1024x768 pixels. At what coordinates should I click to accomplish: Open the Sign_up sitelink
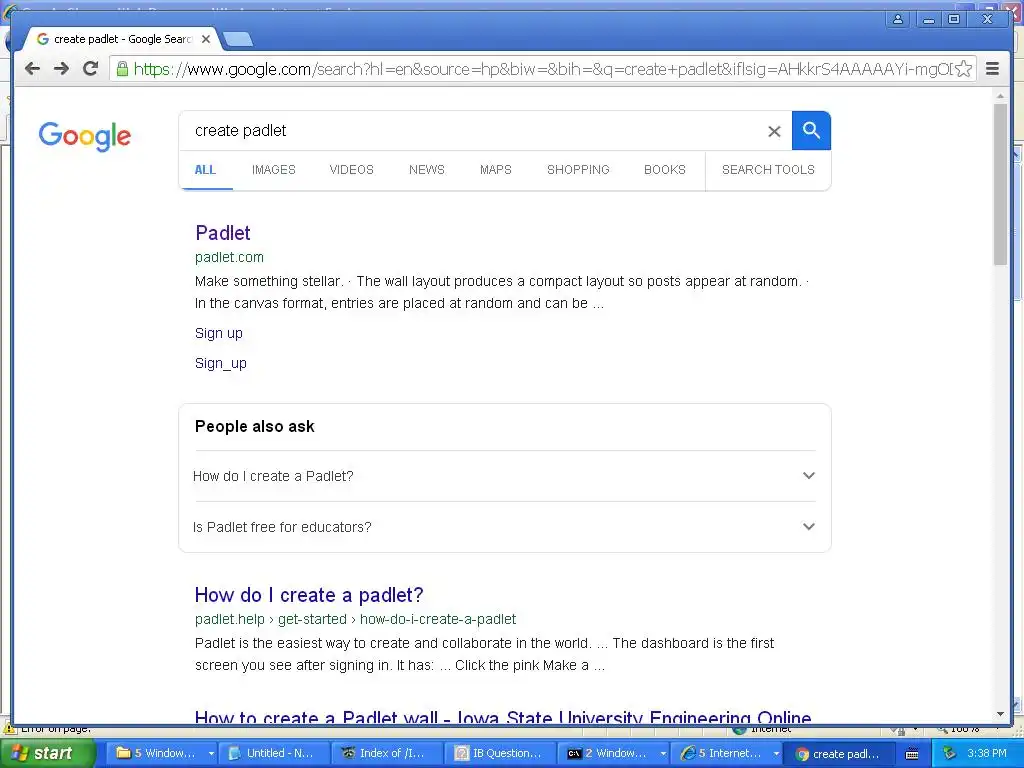click(x=221, y=363)
